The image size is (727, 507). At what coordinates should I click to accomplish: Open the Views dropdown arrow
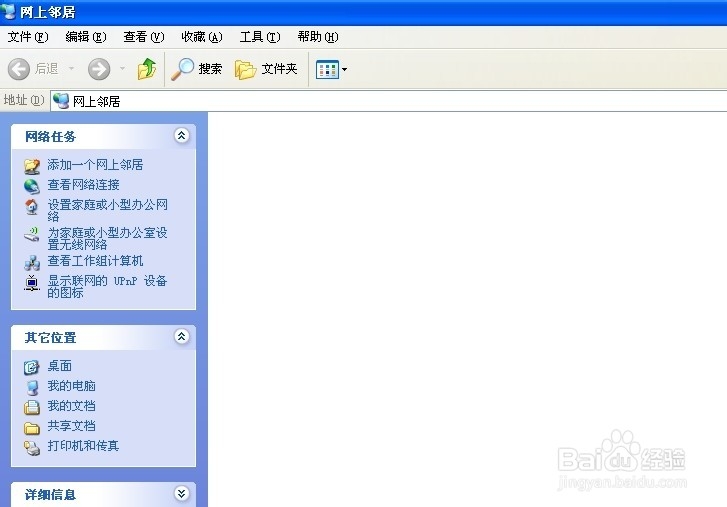click(344, 70)
